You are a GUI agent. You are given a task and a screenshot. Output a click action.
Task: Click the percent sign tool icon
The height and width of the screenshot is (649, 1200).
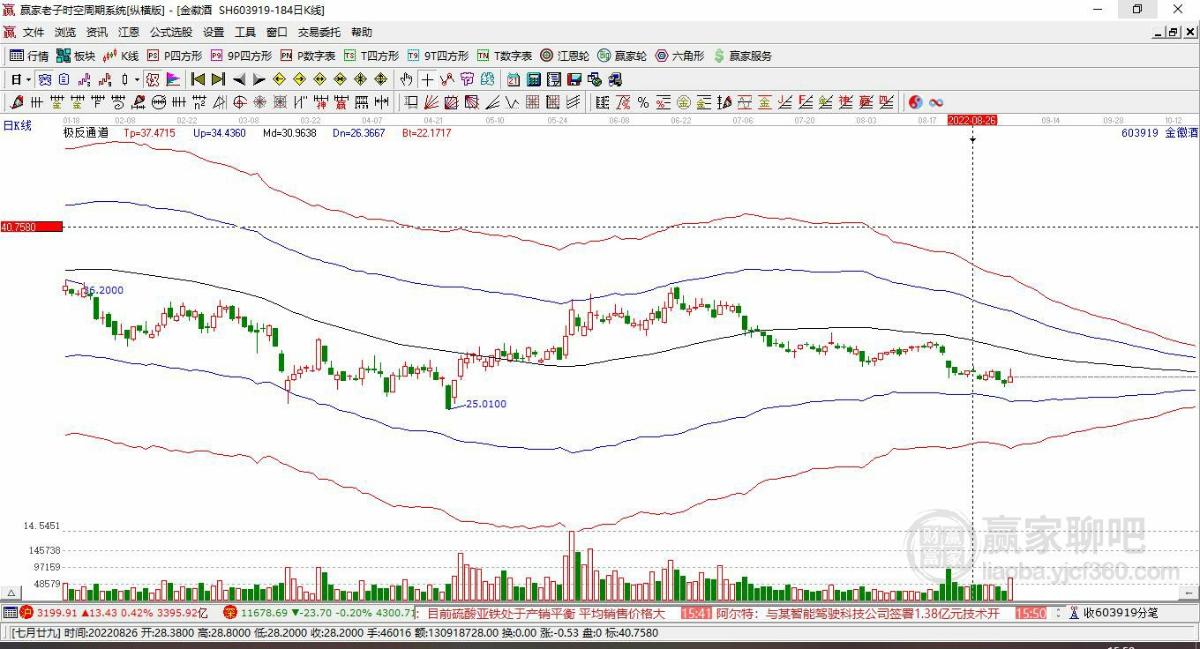pos(643,102)
